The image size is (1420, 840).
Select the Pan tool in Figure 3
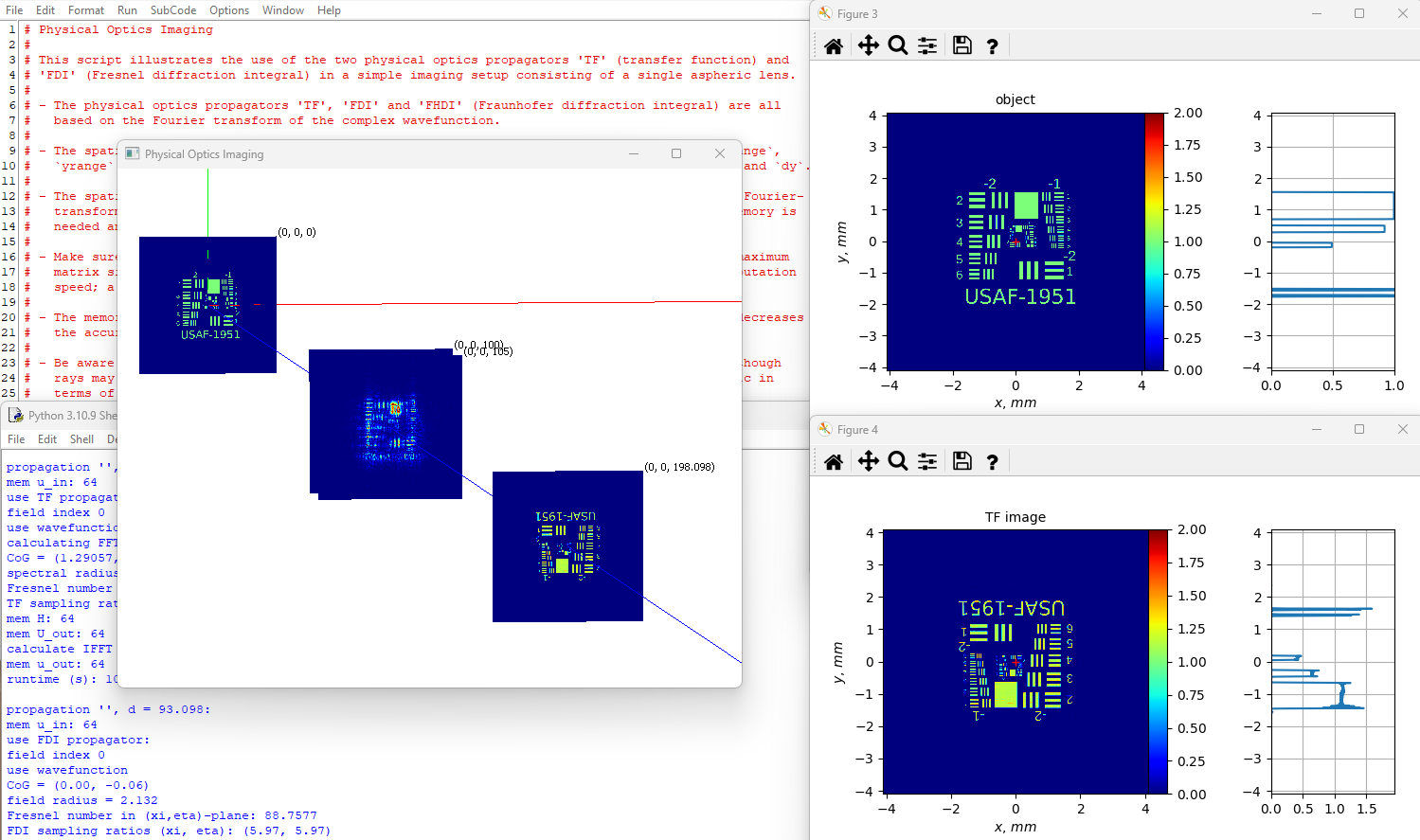pos(868,45)
